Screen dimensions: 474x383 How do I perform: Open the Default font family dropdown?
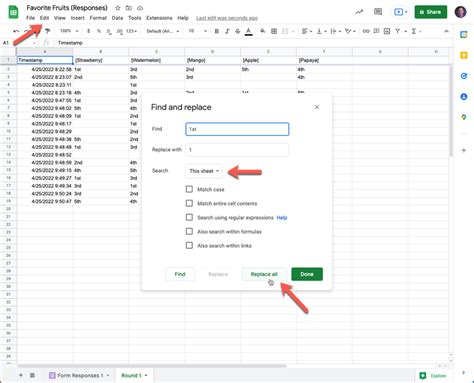tap(163, 31)
